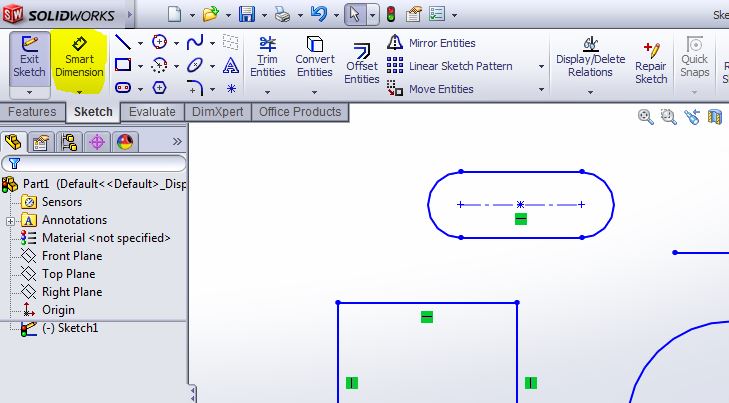The width and height of the screenshot is (729, 403).
Task: Select the Front Plane
Action: tap(62, 256)
